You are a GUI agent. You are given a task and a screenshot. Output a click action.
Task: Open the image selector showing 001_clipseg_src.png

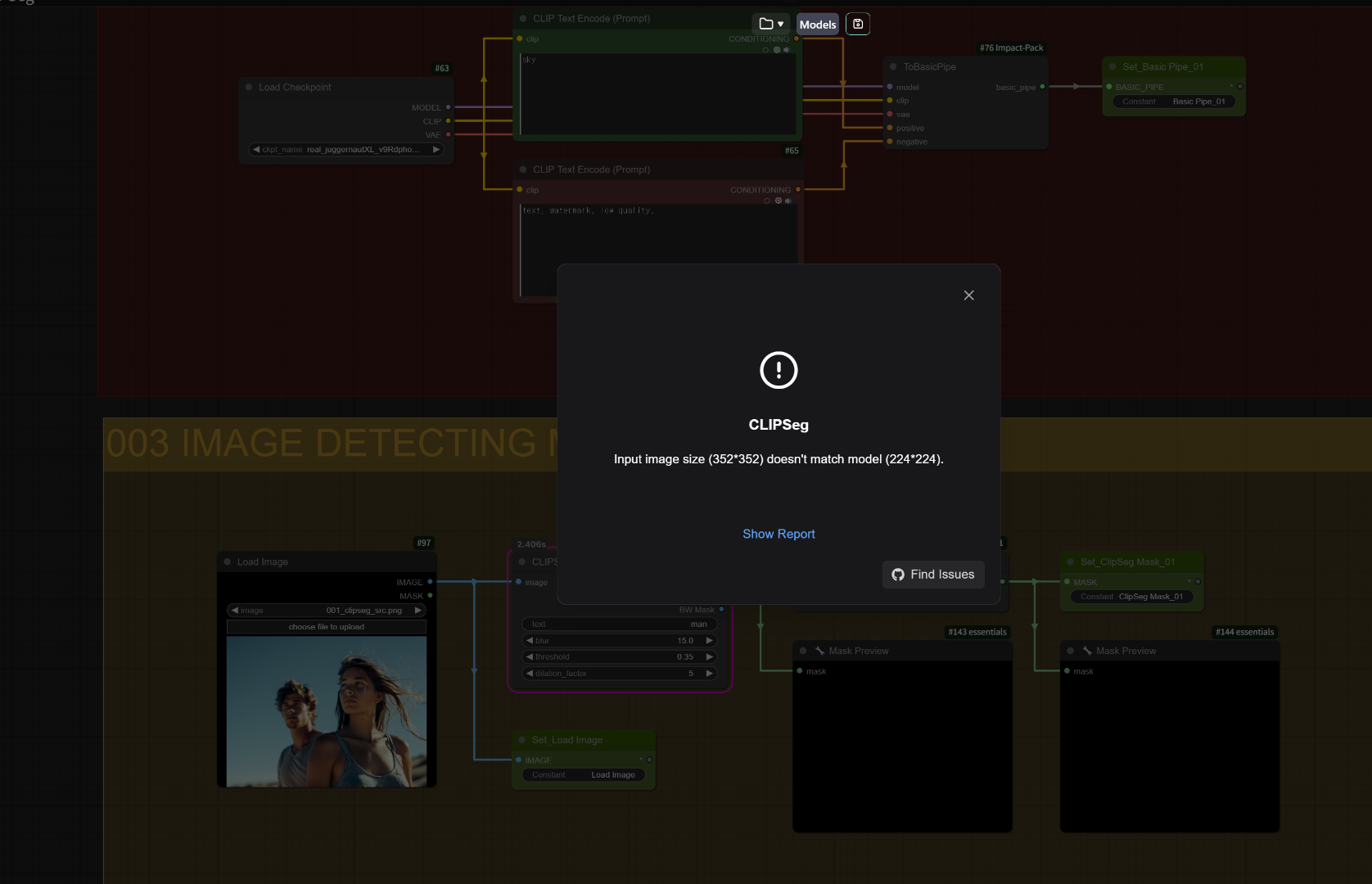pos(327,610)
